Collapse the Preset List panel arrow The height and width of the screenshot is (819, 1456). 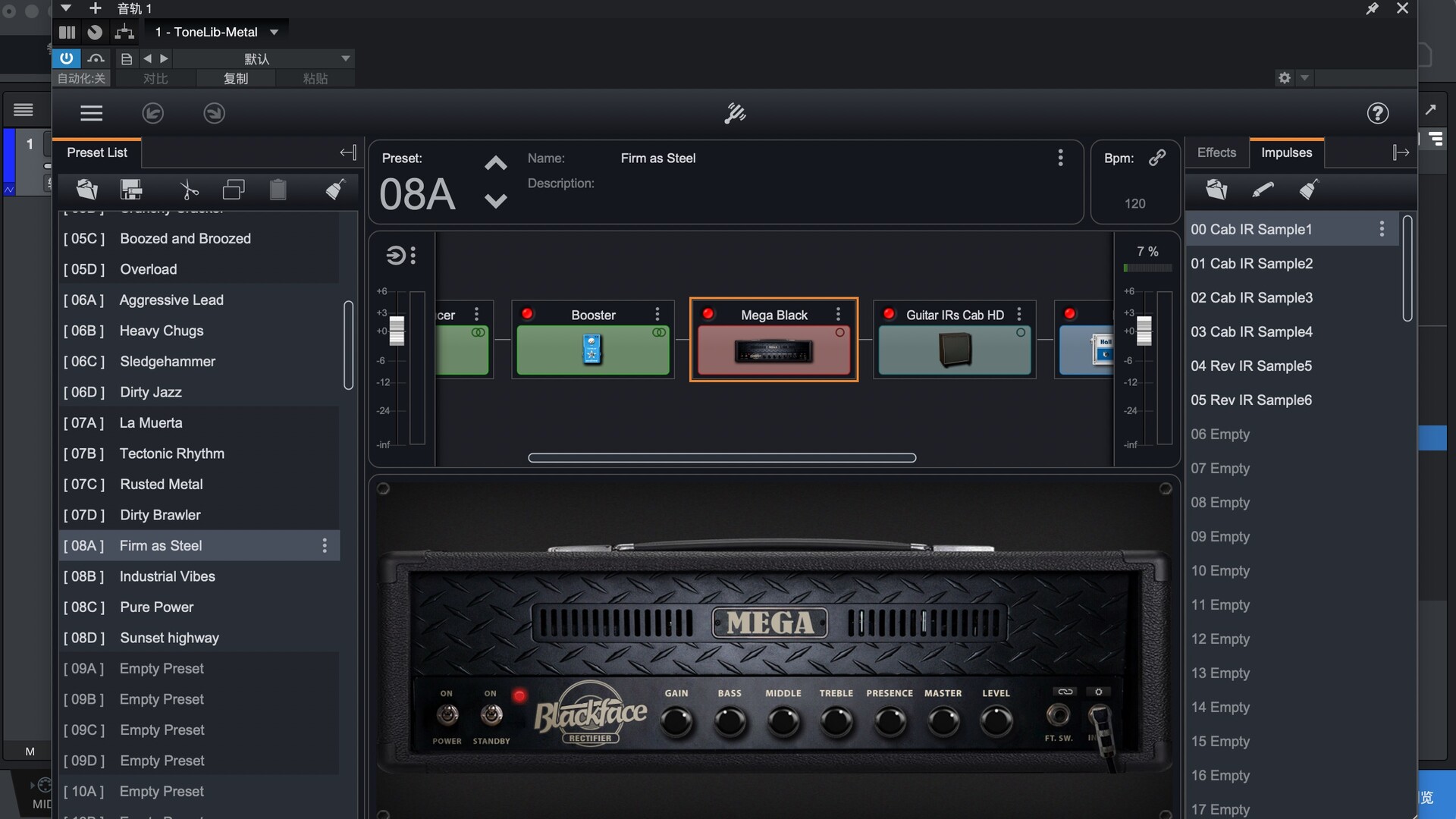pyautogui.click(x=347, y=152)
